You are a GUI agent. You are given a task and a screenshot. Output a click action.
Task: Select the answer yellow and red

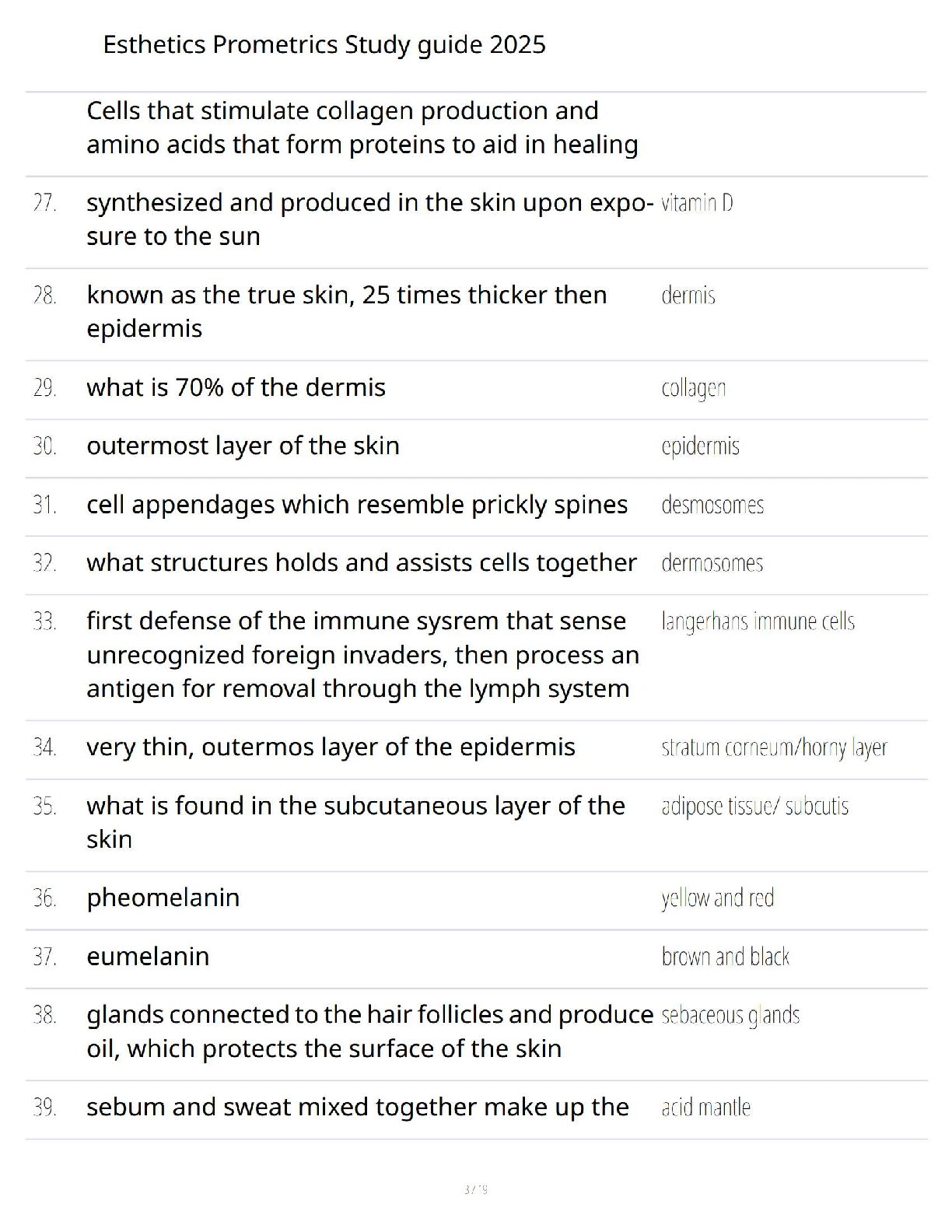(718, 898)
